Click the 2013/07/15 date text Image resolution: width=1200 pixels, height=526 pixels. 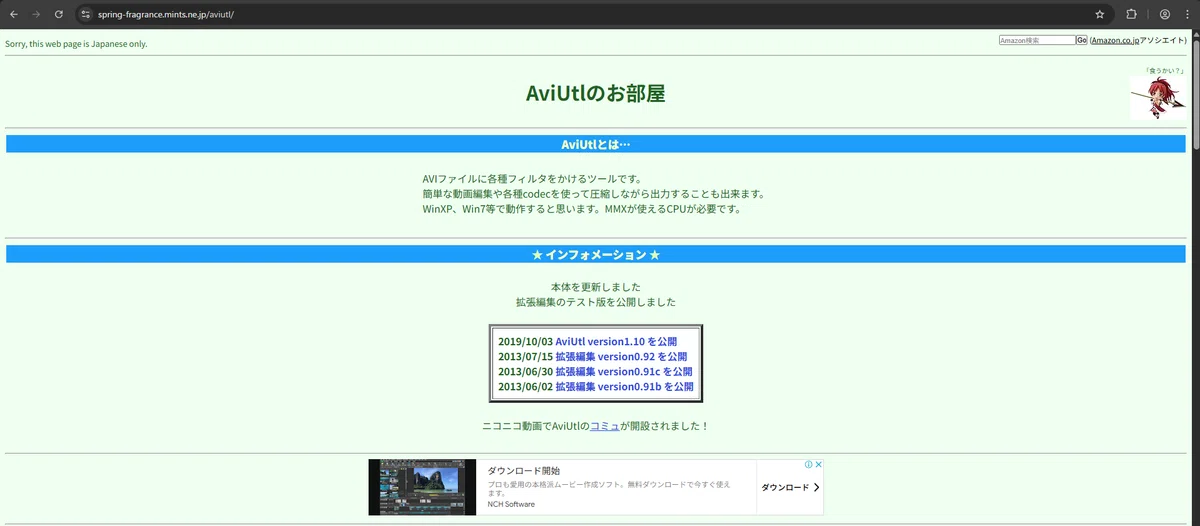[x=525, y=356]
